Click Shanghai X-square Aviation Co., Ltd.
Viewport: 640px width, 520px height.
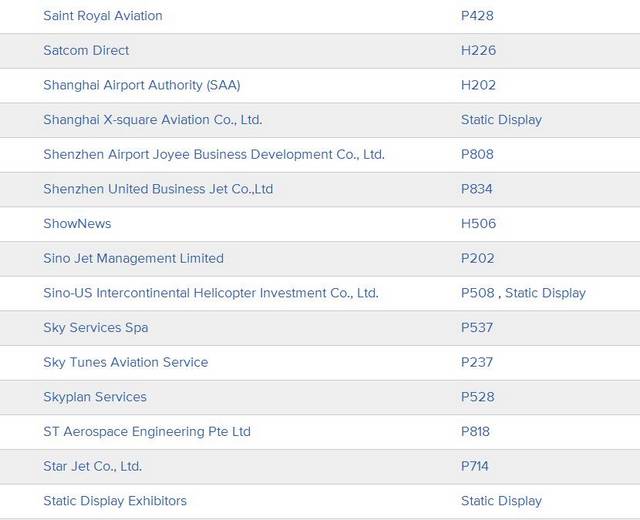point(152,119)
